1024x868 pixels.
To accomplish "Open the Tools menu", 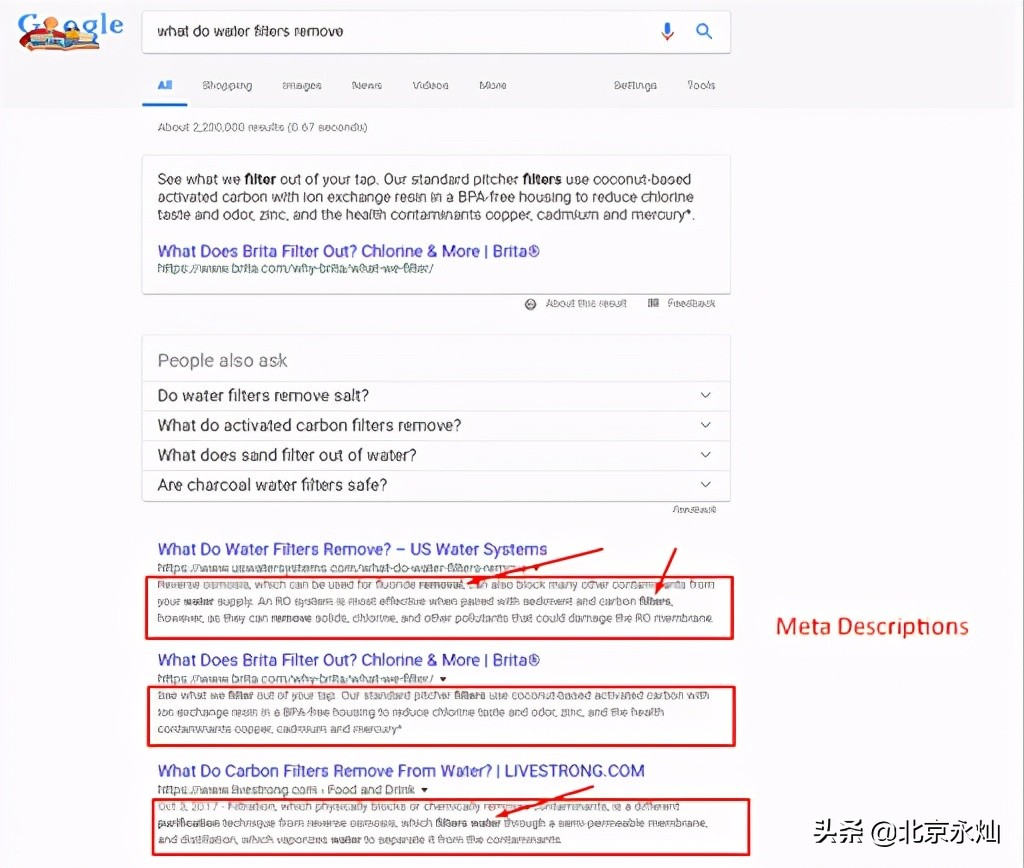I will pyautogui.click(x=701, y=86).
